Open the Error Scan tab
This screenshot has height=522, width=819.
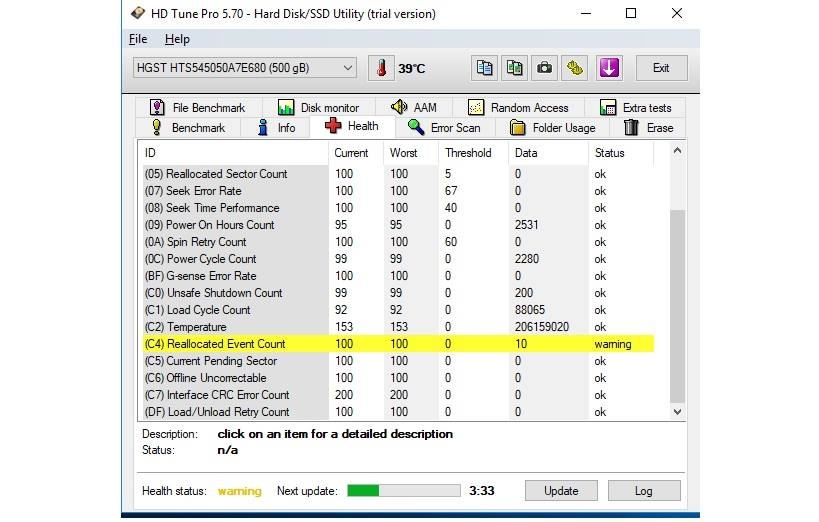click(x=444, y=127)
